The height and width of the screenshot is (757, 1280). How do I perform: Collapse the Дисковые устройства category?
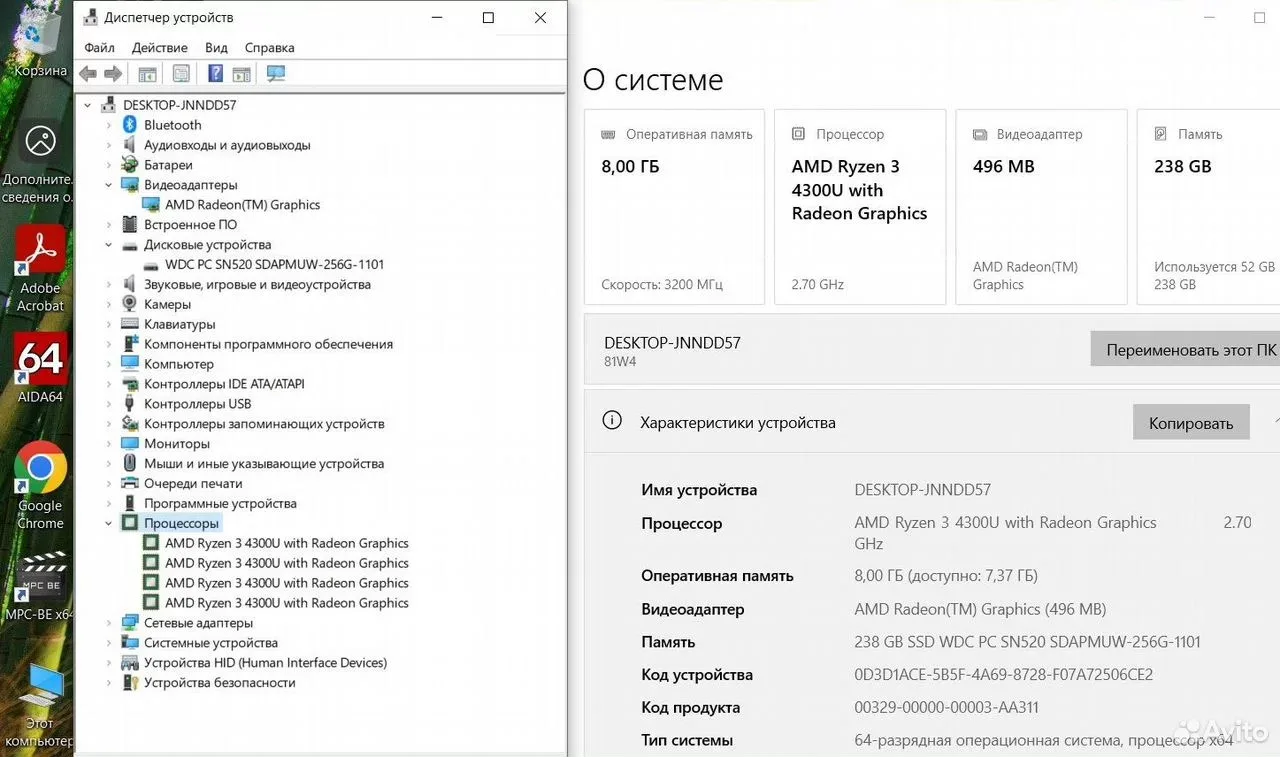[x=109, y=245]
